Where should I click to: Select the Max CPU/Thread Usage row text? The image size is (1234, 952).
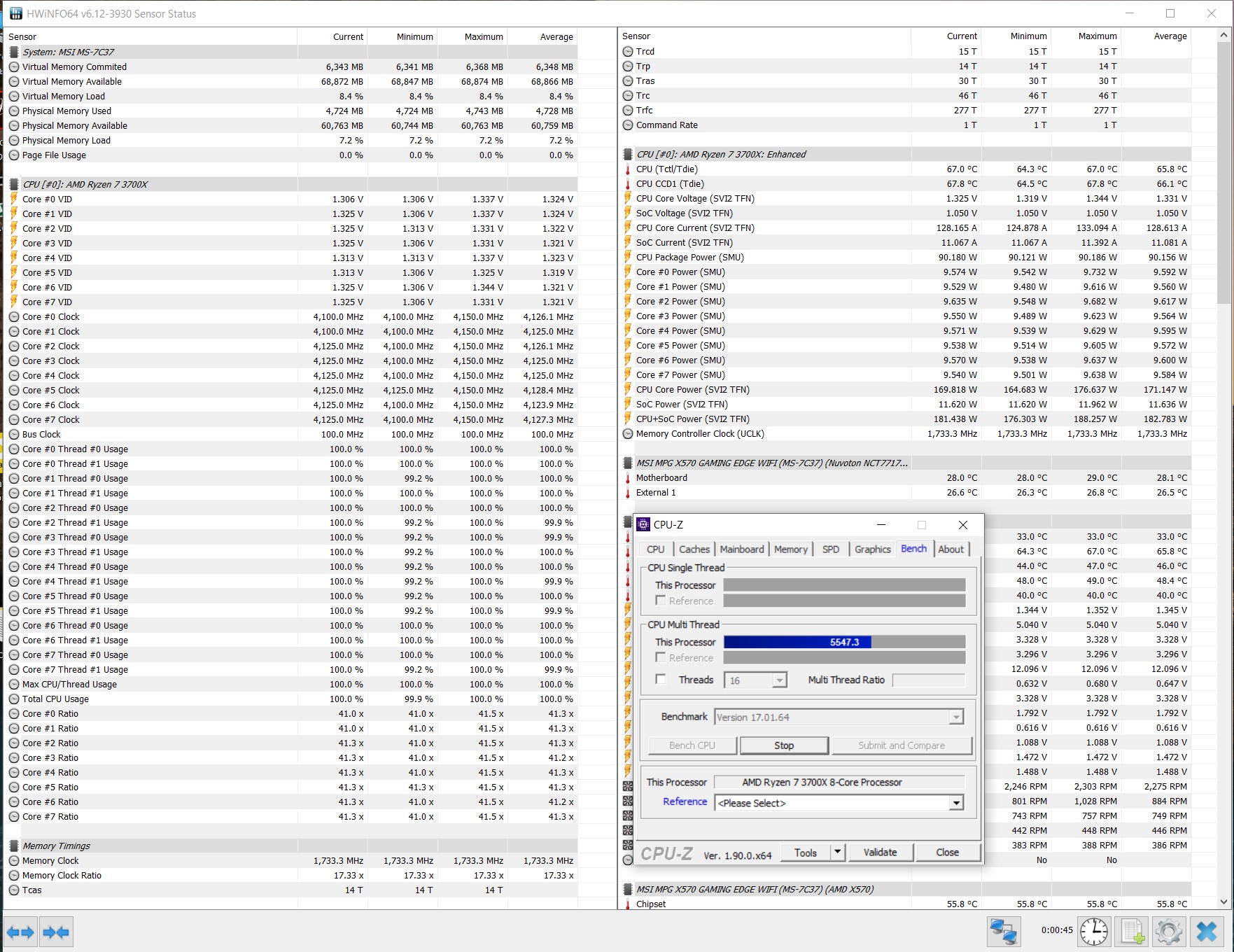pos(69,684)
